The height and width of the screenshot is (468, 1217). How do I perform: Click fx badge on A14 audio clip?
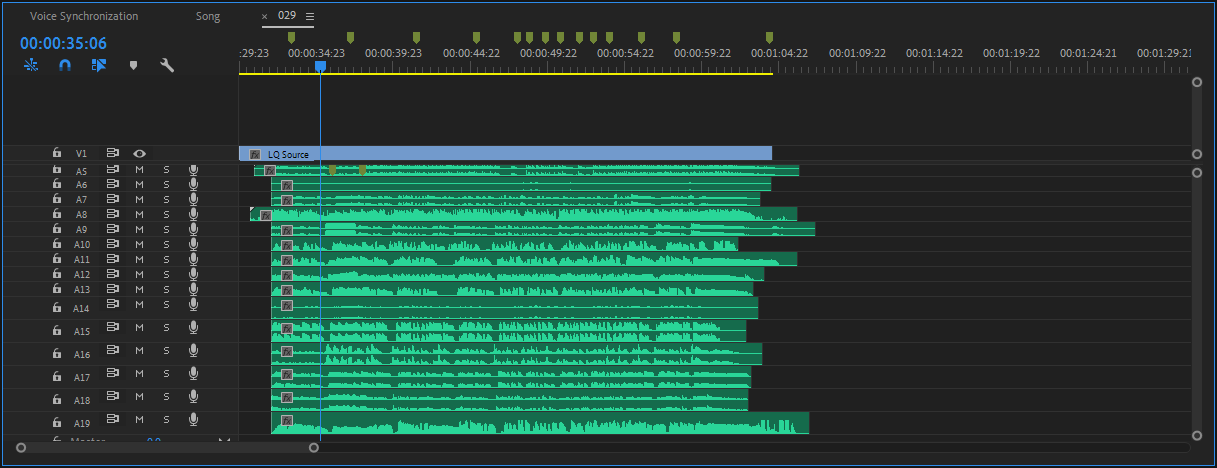(x=287, y=305)
